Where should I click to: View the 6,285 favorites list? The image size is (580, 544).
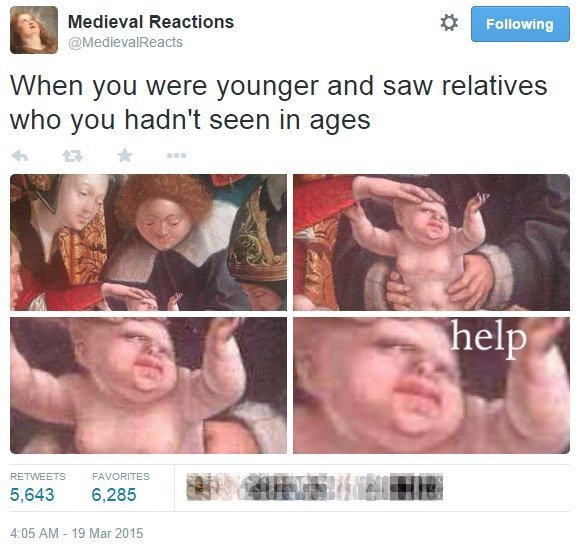pyautogui.click(x=114, y=494)
